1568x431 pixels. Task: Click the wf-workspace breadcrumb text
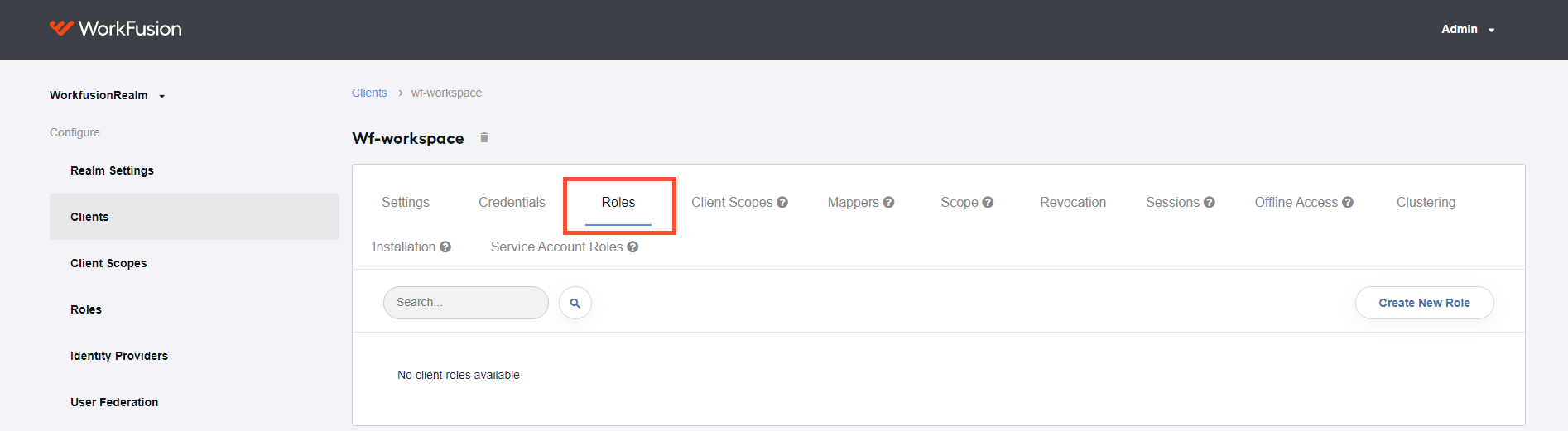point(446,93)
